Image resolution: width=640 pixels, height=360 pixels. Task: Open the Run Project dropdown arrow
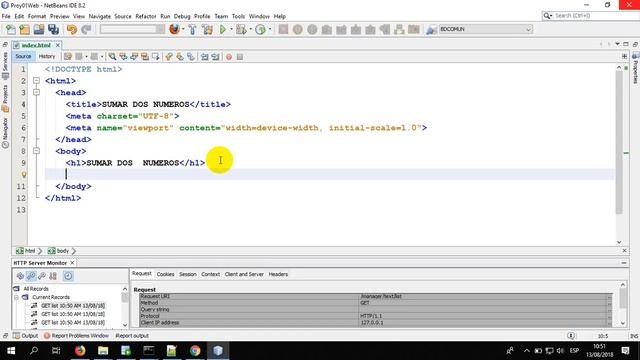pos(231,29)
